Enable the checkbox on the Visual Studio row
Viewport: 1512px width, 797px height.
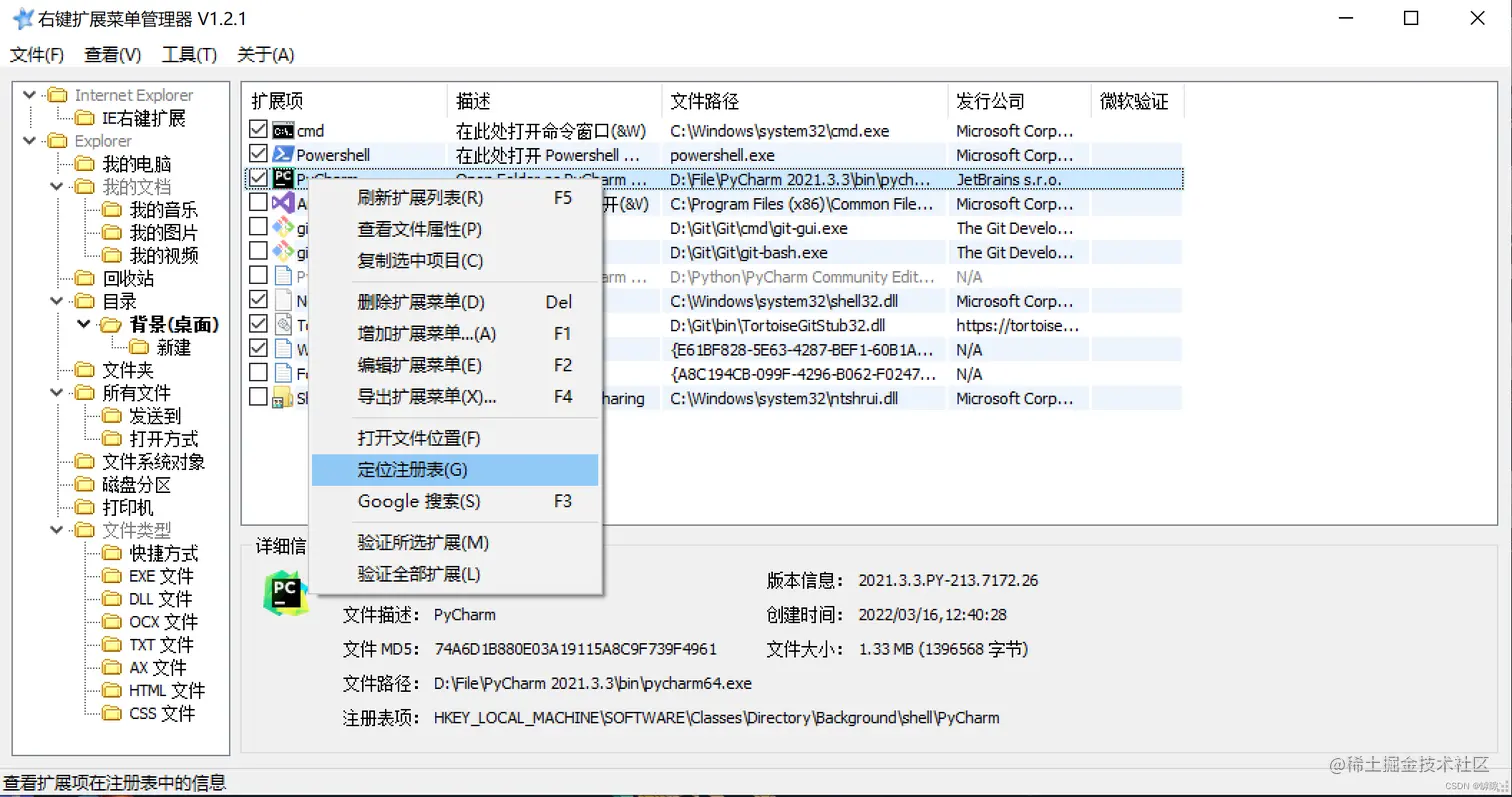258,203
